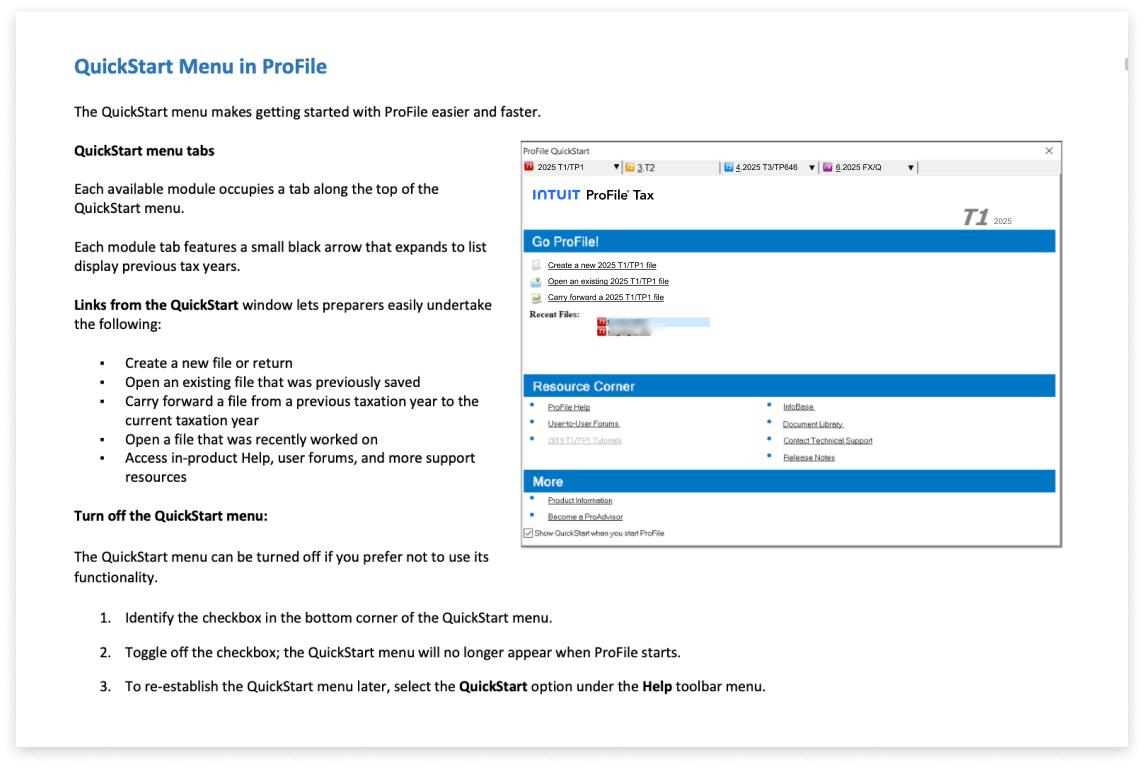Screen dimensions: 1144x767
Task: Click the bullet Create a new file or return
Action: 209,363
